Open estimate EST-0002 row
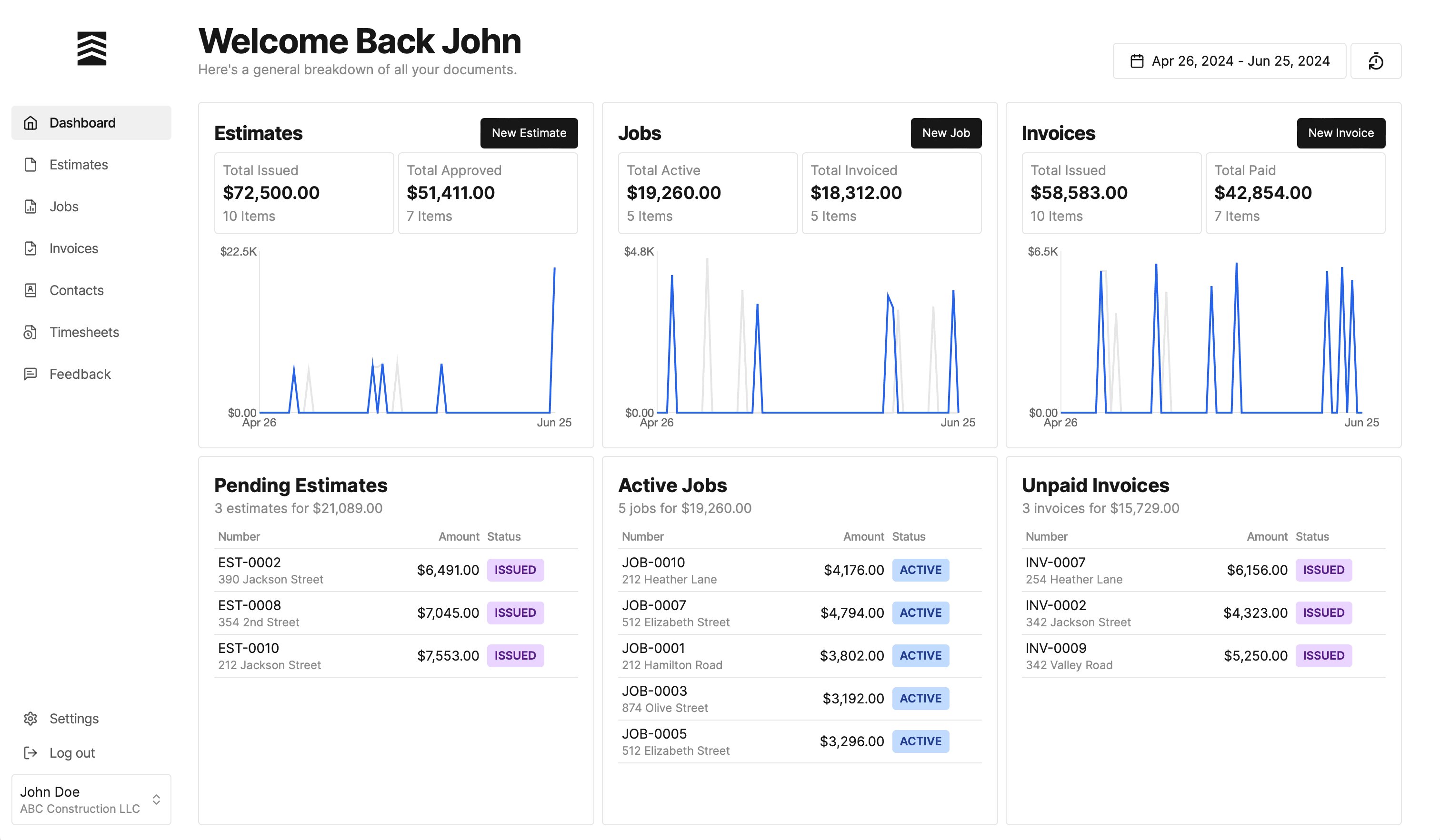 click(x=396, y=570)
